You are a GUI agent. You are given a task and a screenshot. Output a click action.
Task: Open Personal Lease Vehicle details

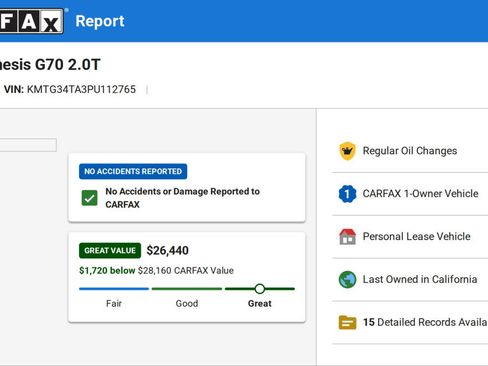pos(410,237)
